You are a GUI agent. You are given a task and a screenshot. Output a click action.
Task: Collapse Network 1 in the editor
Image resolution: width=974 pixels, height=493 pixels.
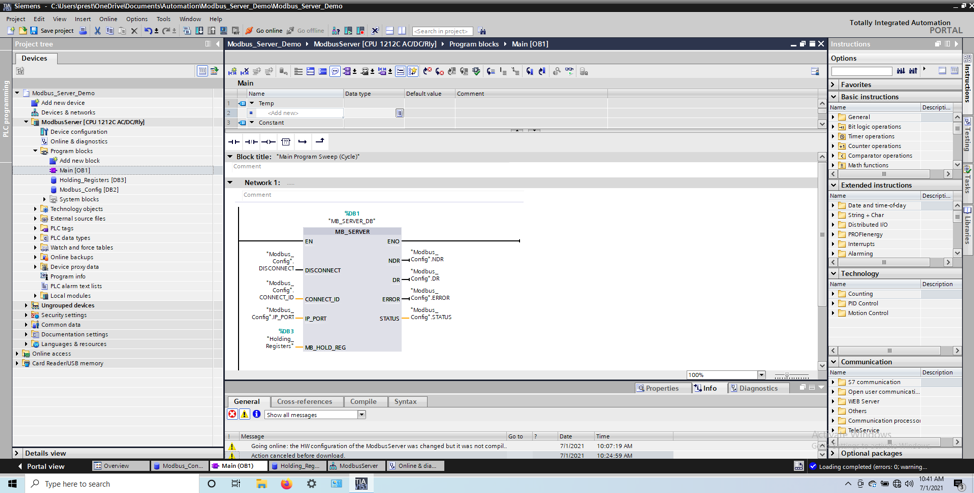230,183
